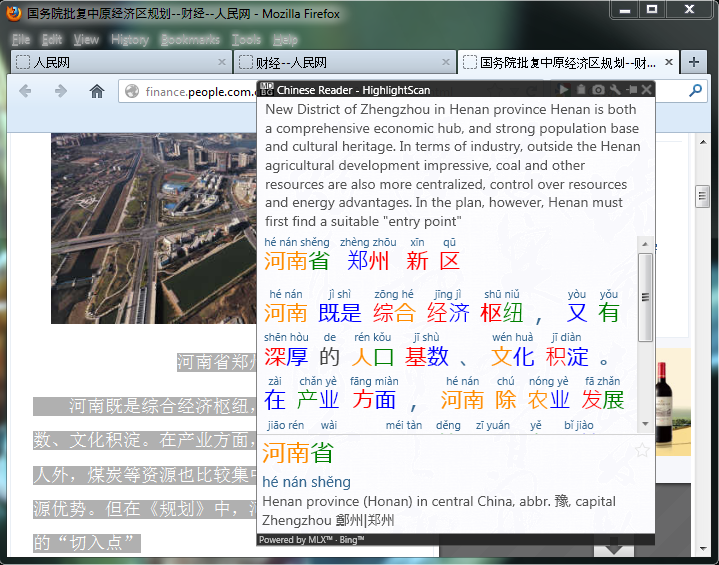Click the word 枢纽 in the reader
The width and height of the screenshot is (719, 565).
coord(502,313)
